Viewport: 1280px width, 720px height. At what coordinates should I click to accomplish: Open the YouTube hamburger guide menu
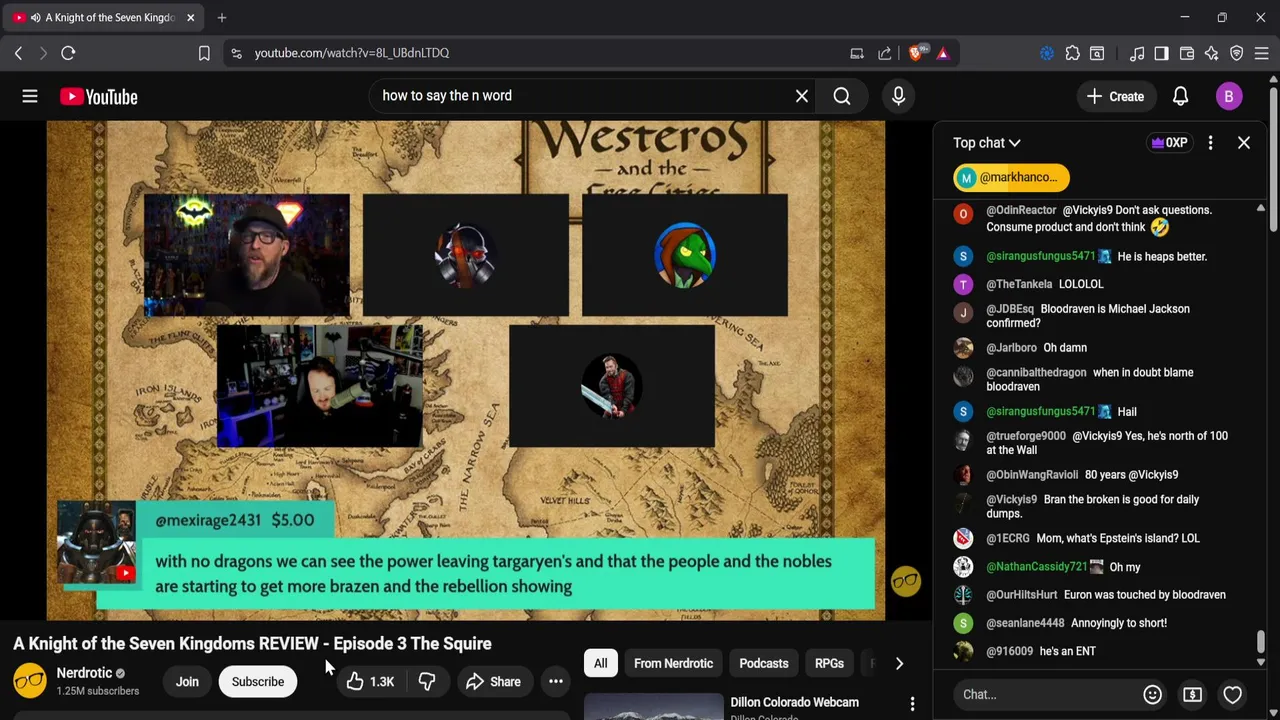[30, 96]
